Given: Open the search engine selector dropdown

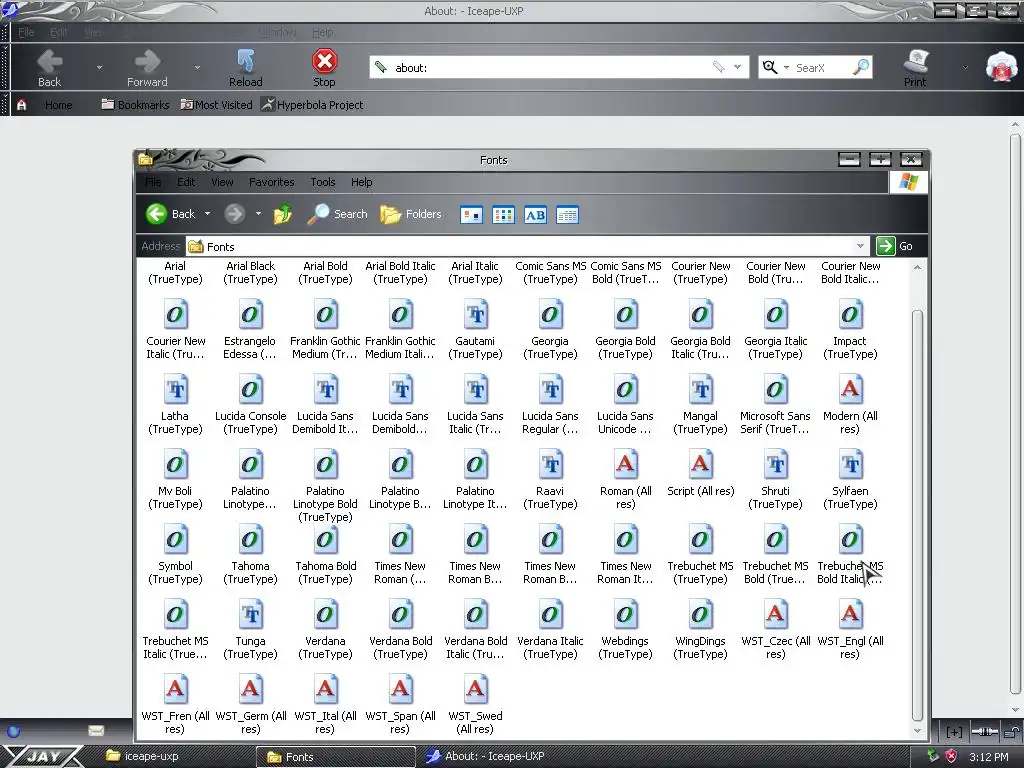Looking at the screenshot, I should coord(786,68).
